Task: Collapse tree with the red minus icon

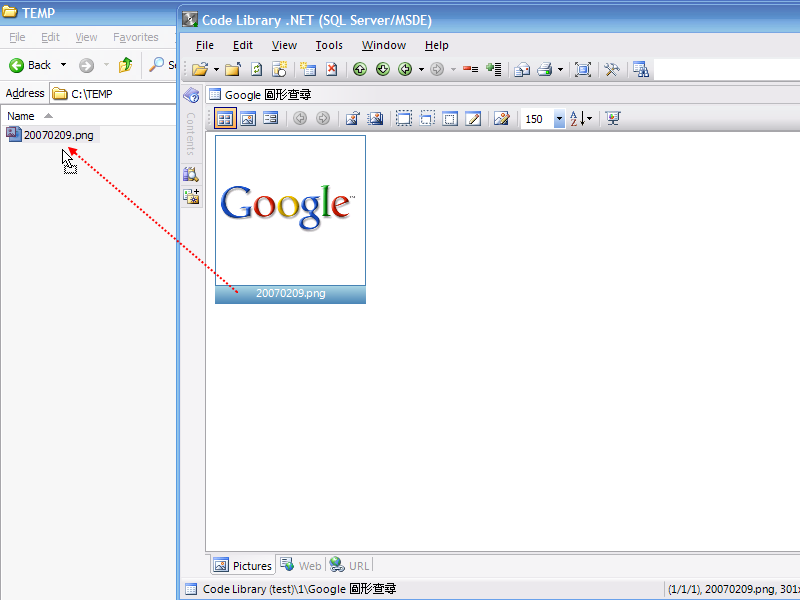Action: [470, 69]
